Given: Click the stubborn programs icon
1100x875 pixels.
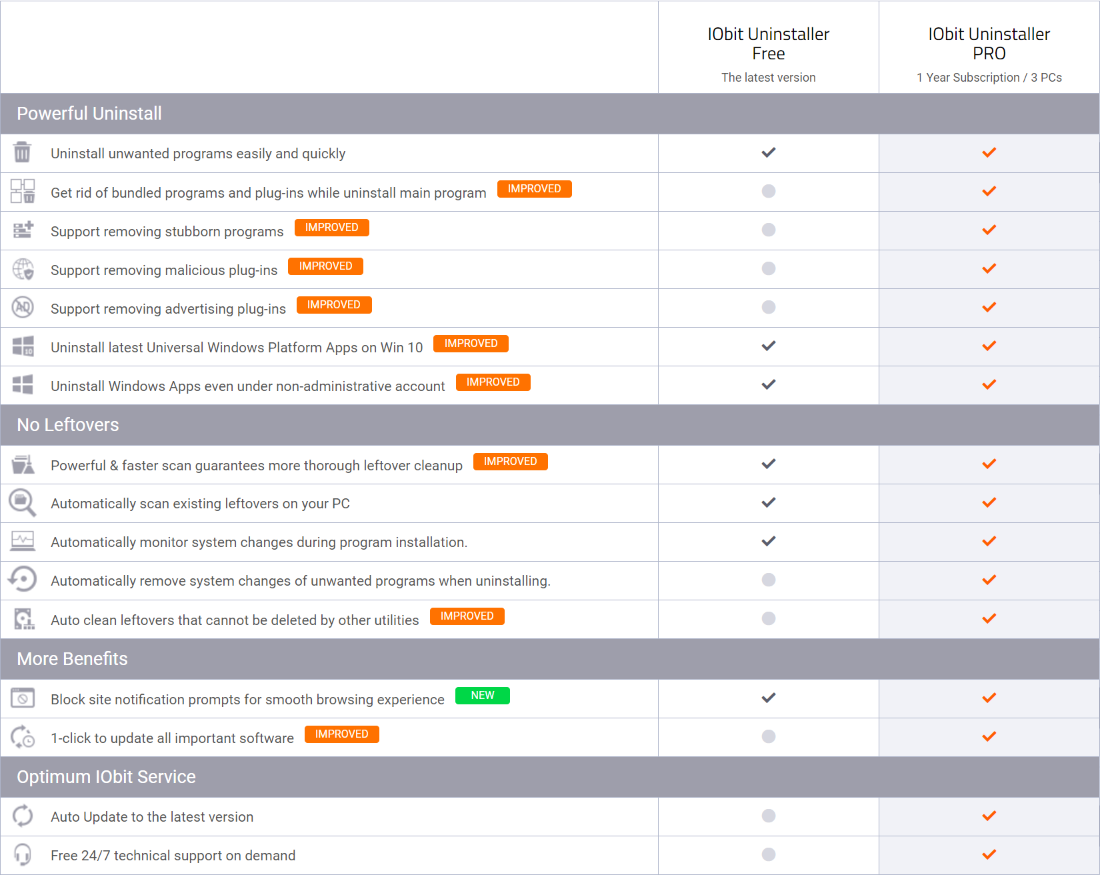Looking at the screenshot, I should [x=22, y=231].
